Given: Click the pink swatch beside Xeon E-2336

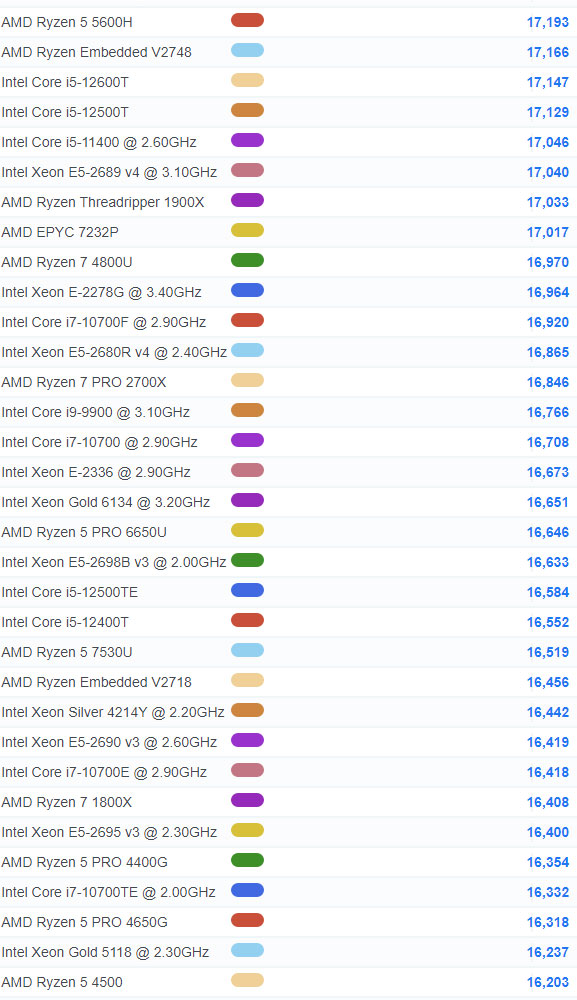Looking at the screenshot, I should [247, 470].
